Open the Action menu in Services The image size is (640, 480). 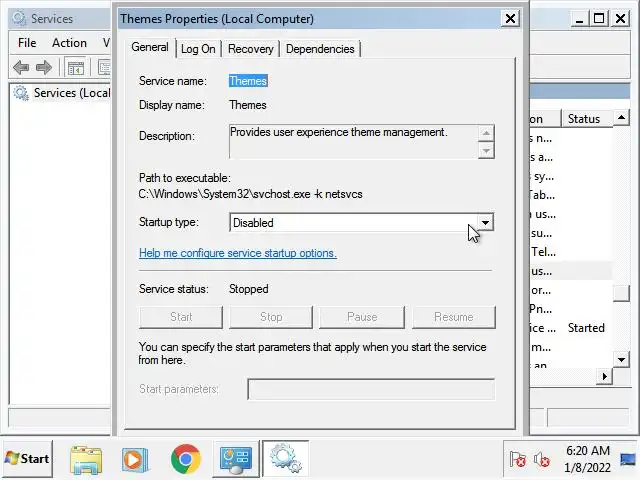pyautogui.click(x=69, y=43)
